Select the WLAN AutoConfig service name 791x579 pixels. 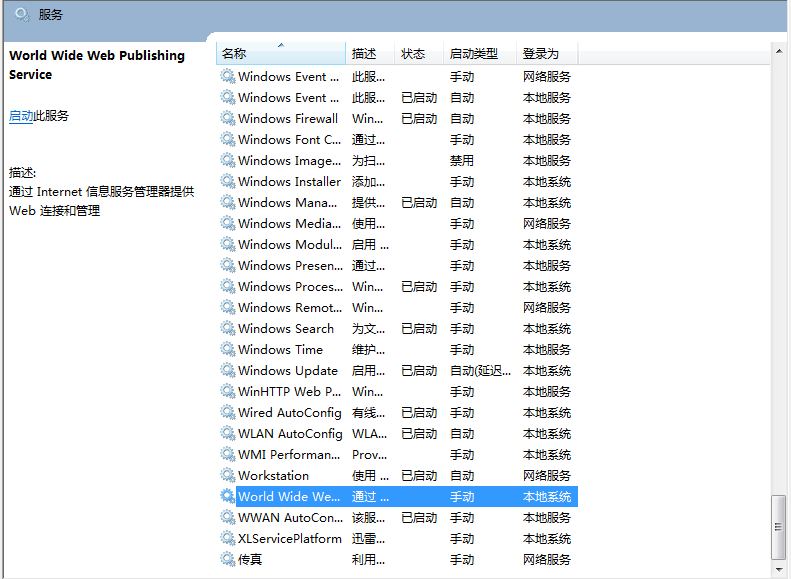pos(290,434)
